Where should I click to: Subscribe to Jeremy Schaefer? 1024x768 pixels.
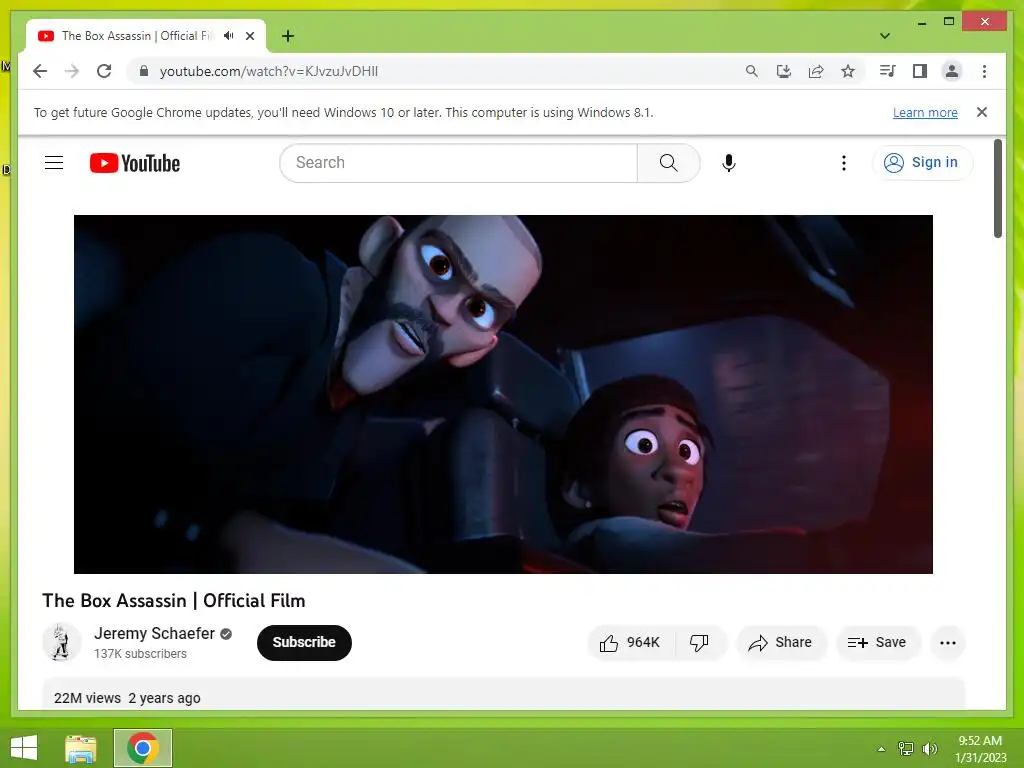pos(304,643)
